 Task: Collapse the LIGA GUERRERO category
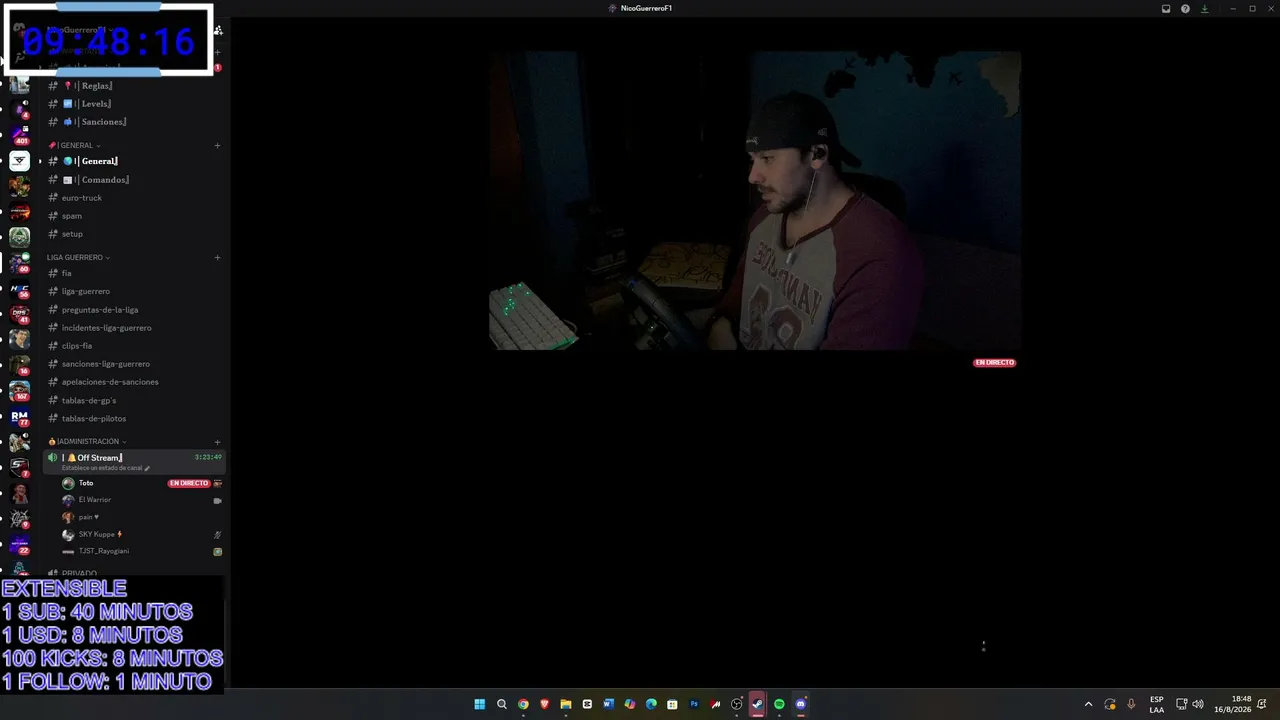pyautogui.click(x=78, y=257)
